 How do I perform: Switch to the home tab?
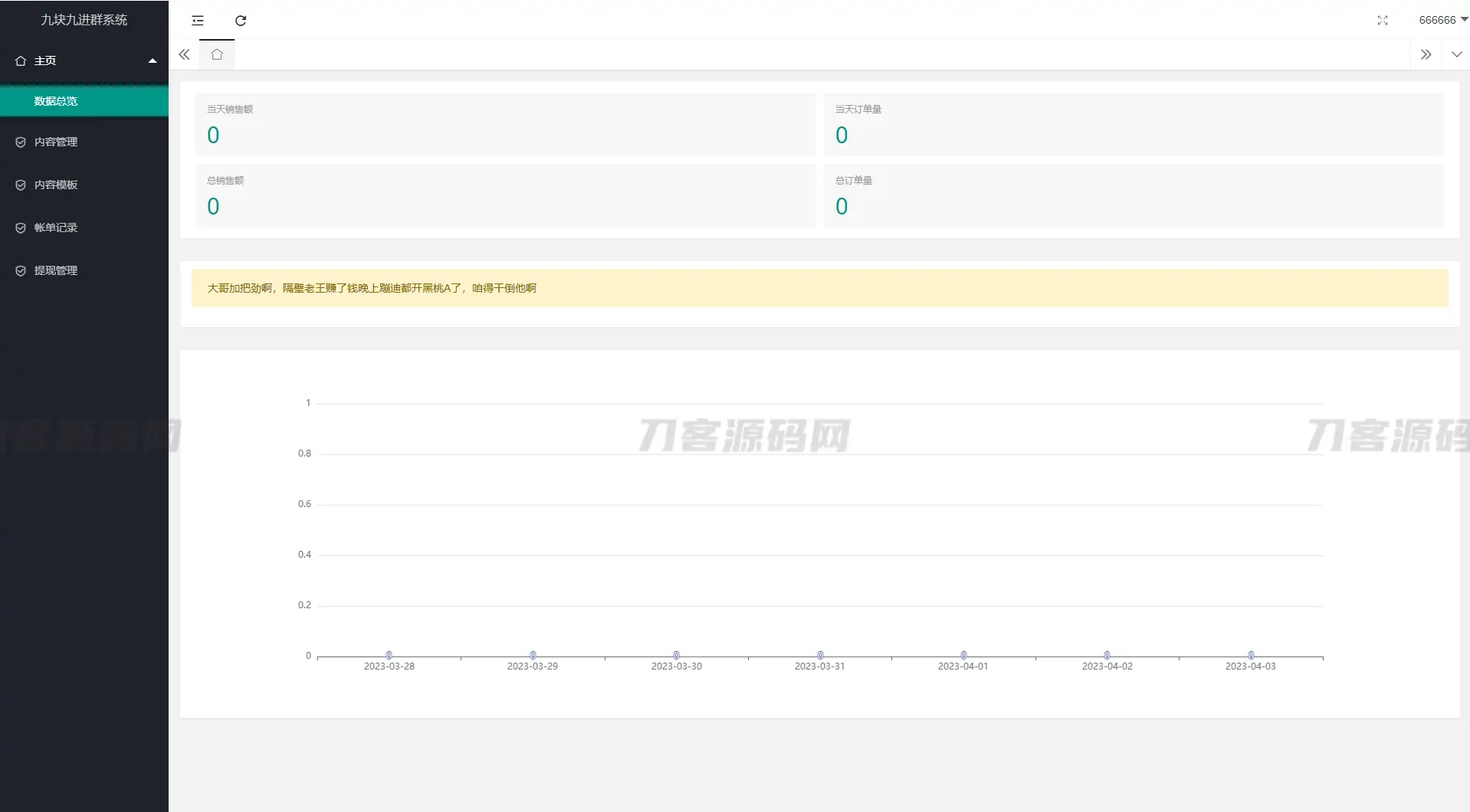[217, 54]
